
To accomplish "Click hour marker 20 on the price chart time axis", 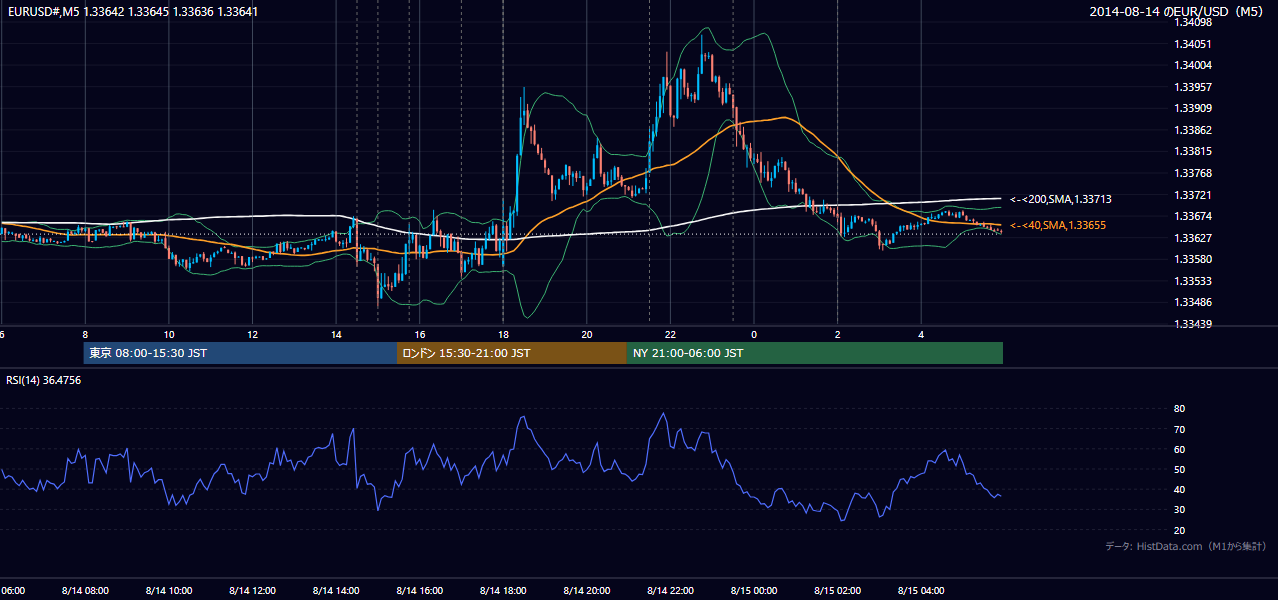I will click(587, 334).
